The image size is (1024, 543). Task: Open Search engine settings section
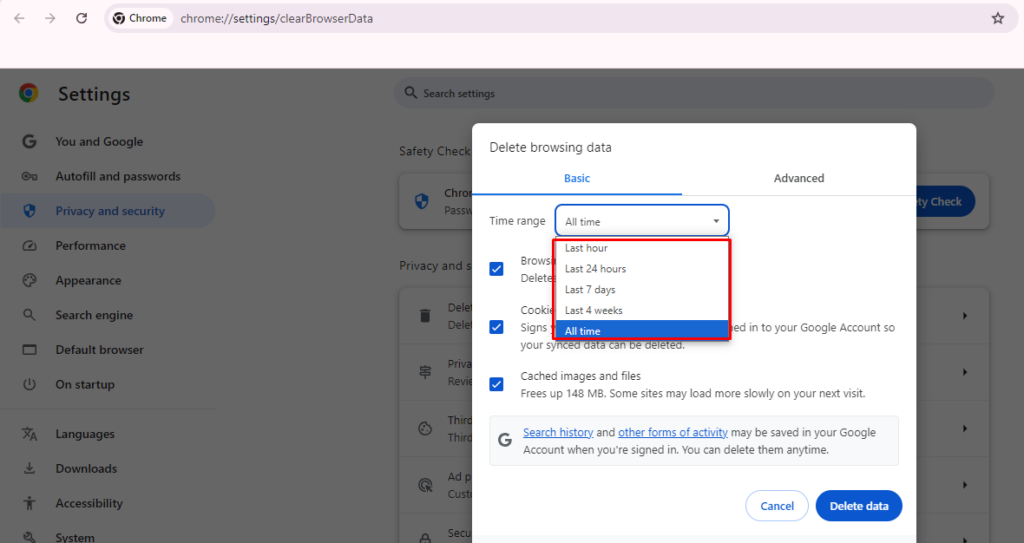[94, 315]
